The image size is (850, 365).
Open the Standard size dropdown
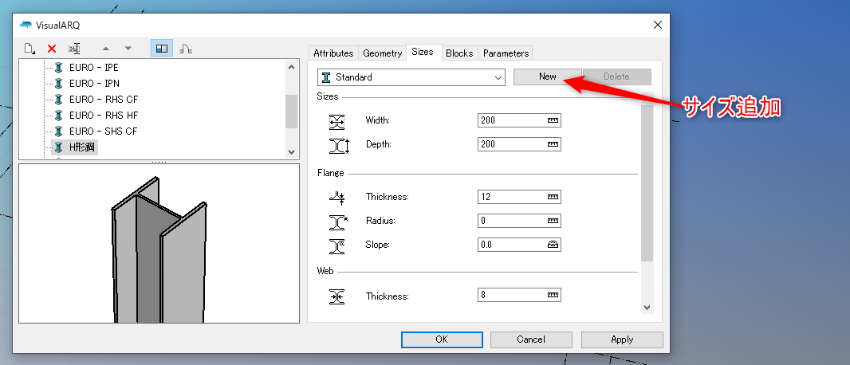411,77
